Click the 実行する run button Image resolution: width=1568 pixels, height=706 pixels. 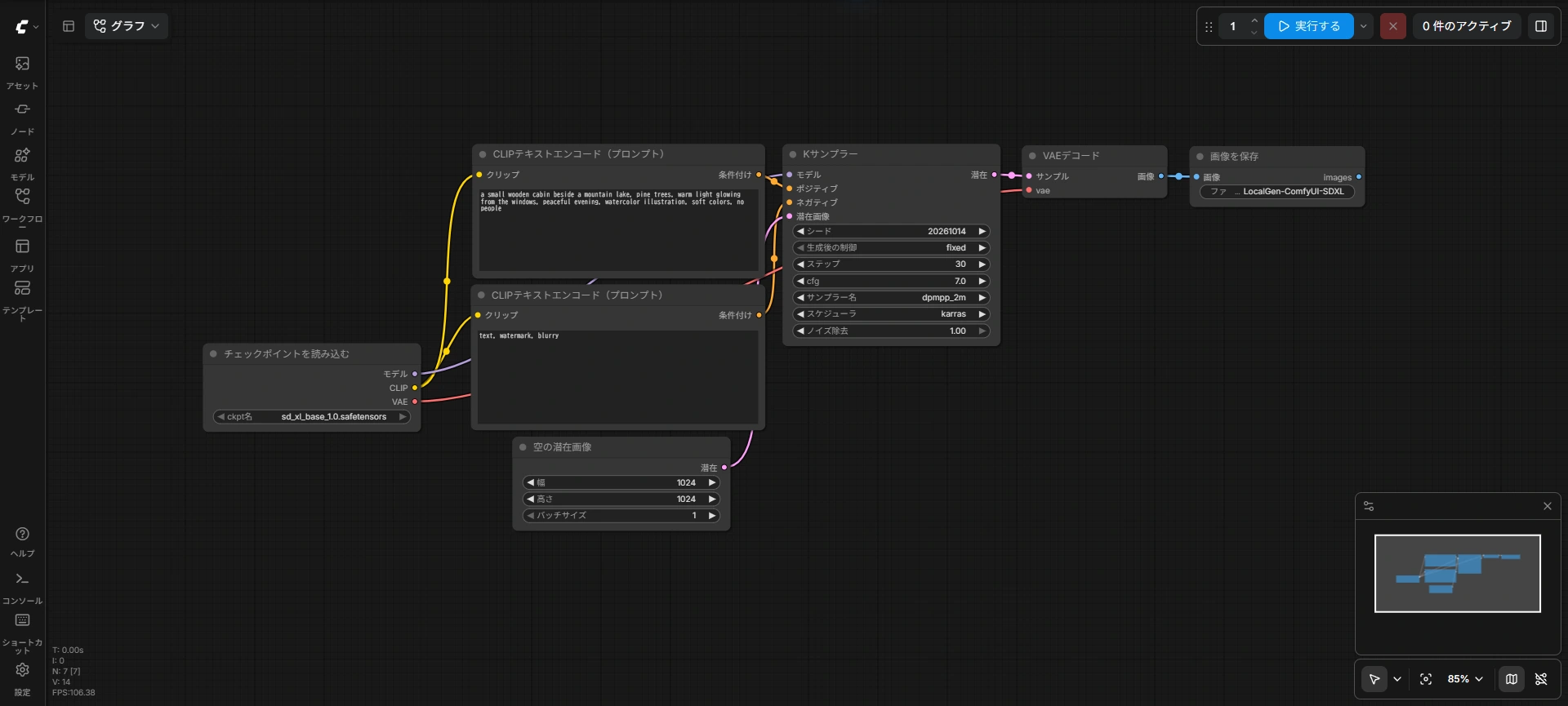(1308, 26)
